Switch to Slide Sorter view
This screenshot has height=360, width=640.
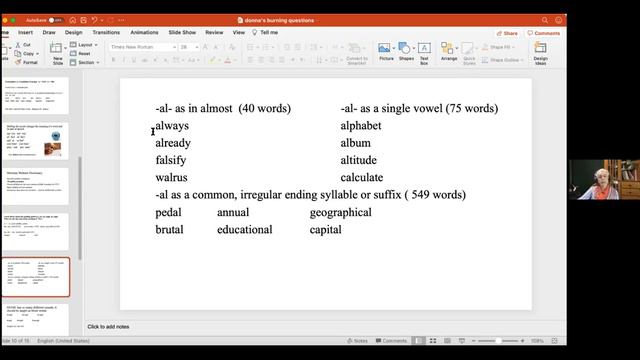tap(433, 340)
